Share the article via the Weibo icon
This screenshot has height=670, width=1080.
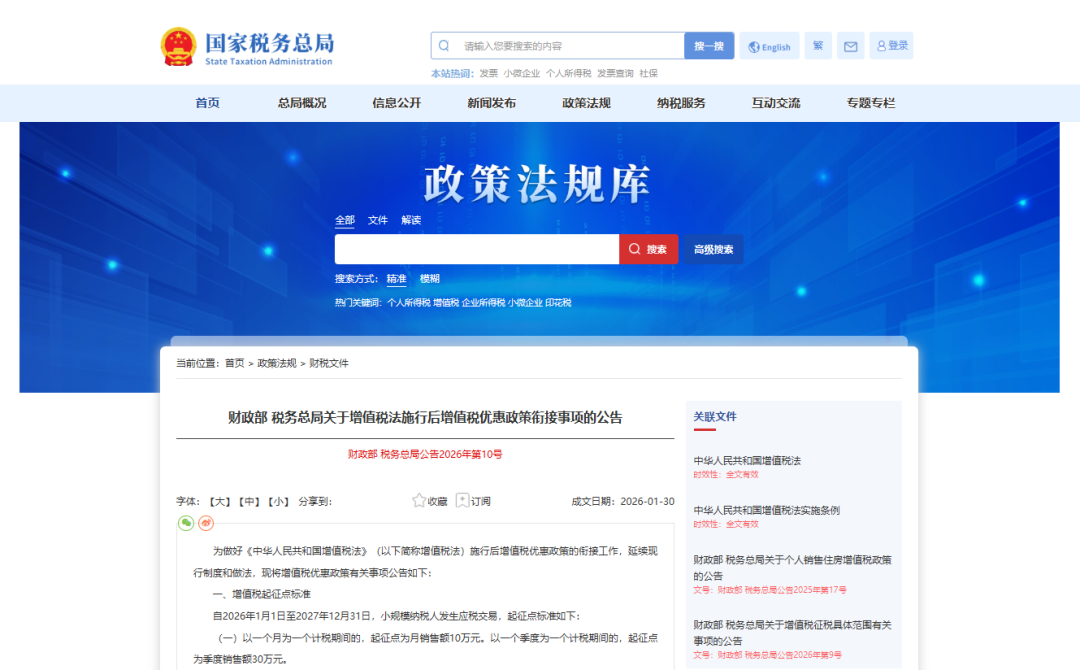206,523
